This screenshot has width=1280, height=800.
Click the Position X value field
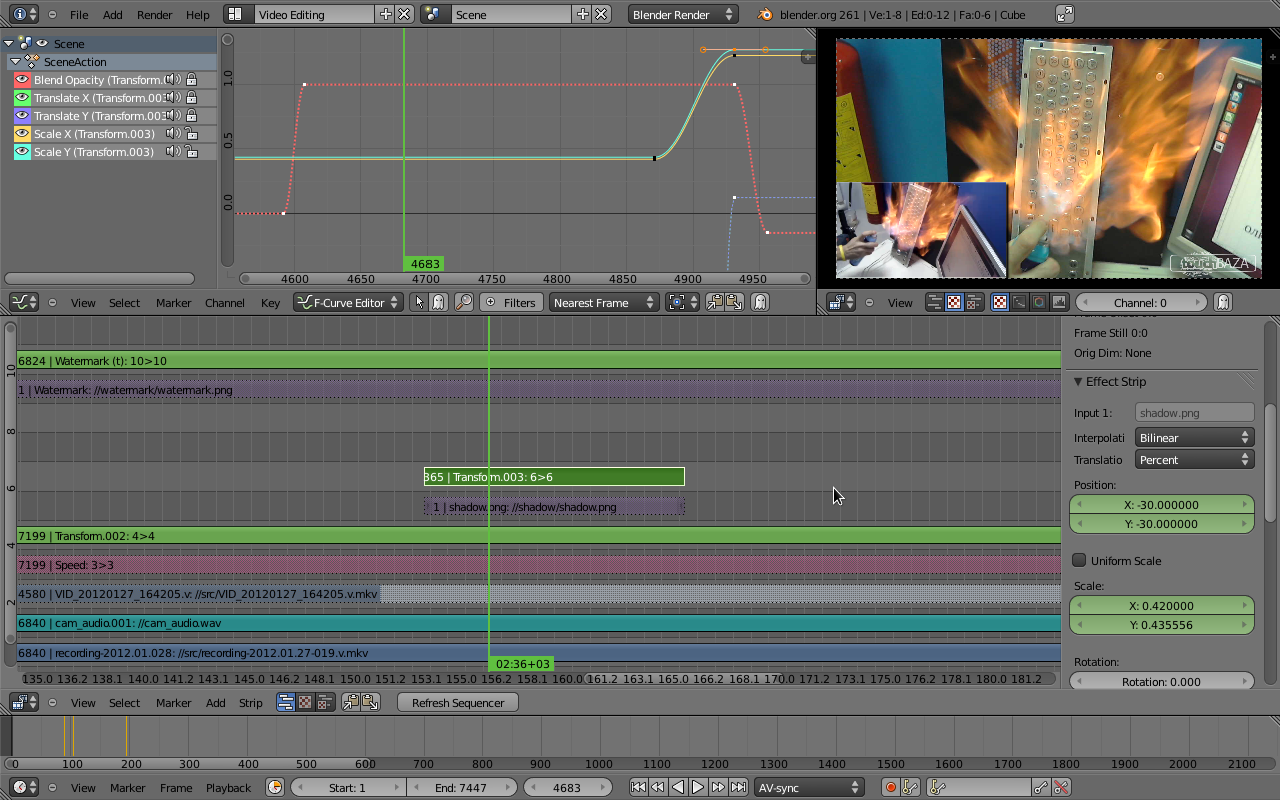(x=1162, y=504)
